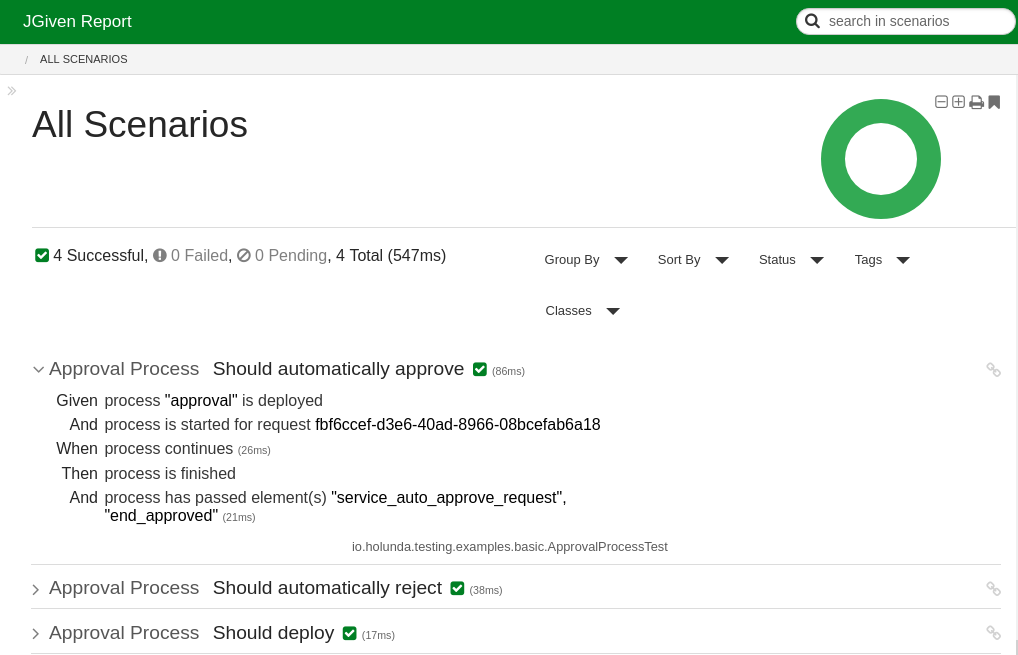The width and height of the screenshot is (1018, 655).
Task: Click the JGiven Report home link
Action: pyautogui.click(x=77, y=21)
